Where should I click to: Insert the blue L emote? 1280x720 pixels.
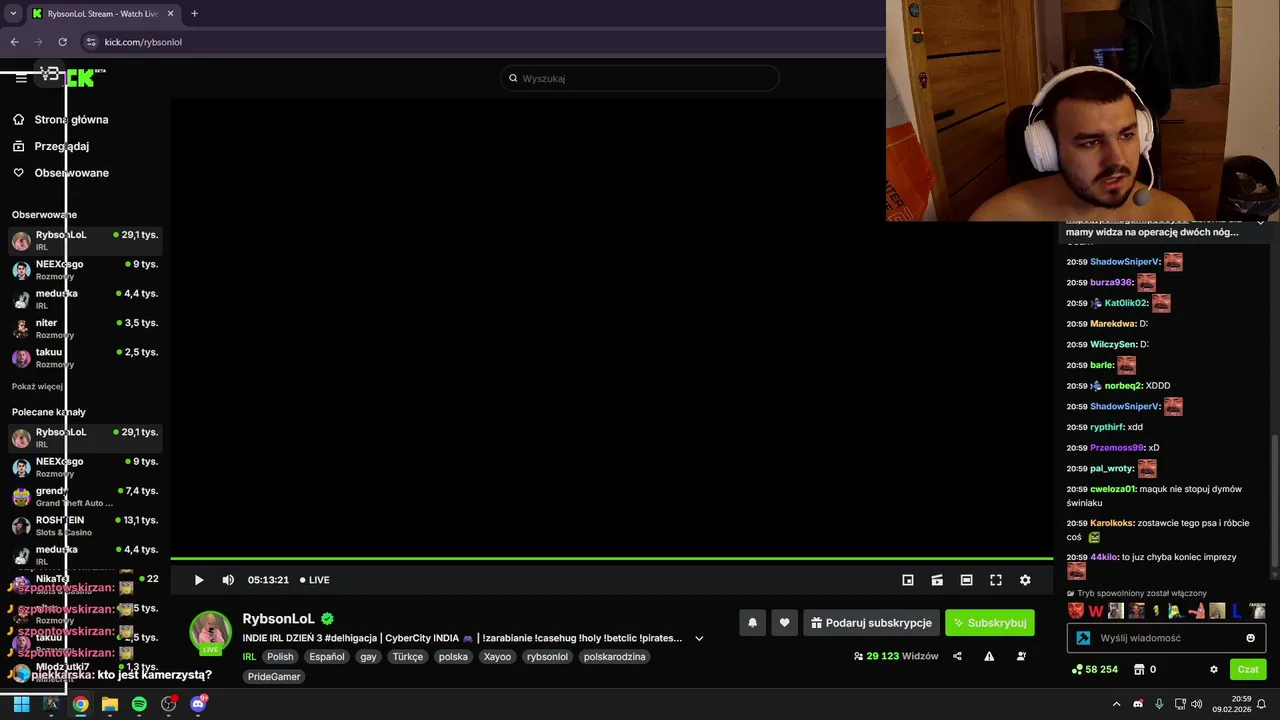click(1237, 611)
